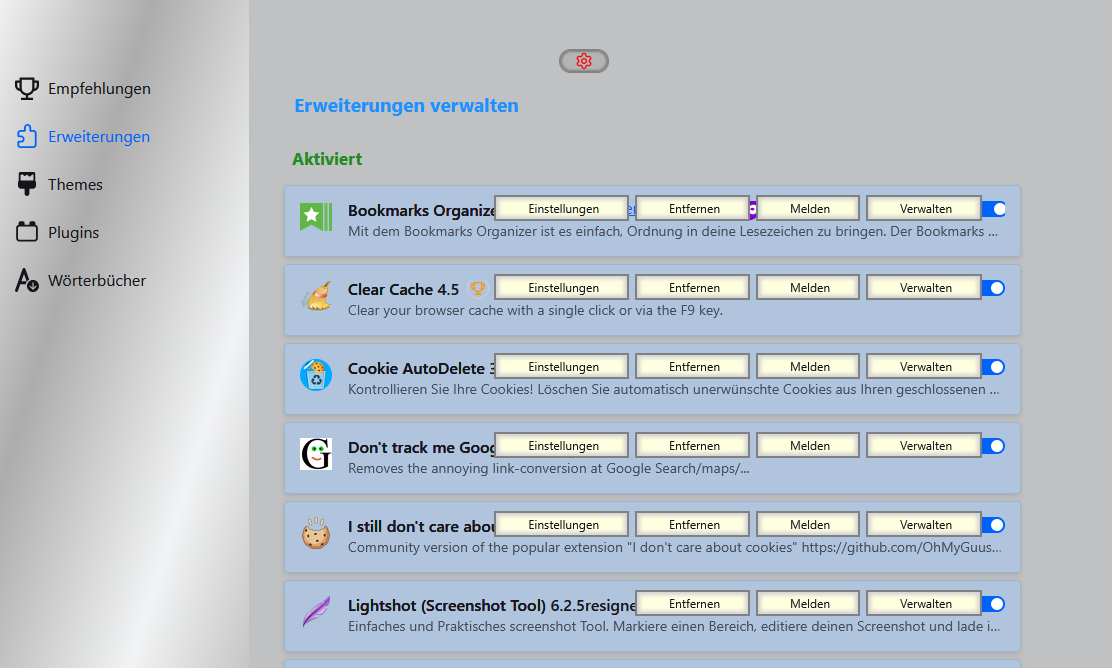Click Verwalten for Clear Cache

[924, 287]
